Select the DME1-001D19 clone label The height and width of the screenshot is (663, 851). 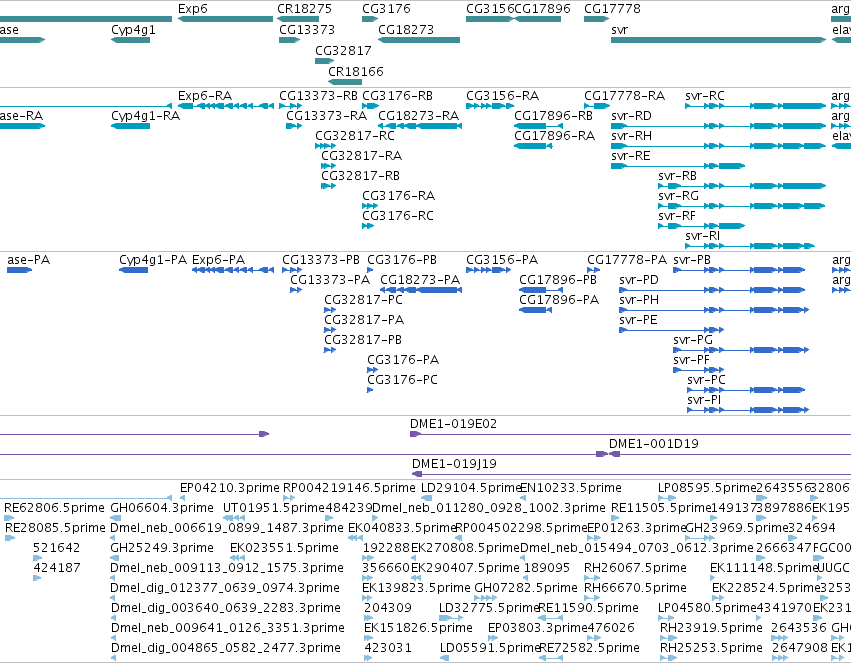point(653,444)
